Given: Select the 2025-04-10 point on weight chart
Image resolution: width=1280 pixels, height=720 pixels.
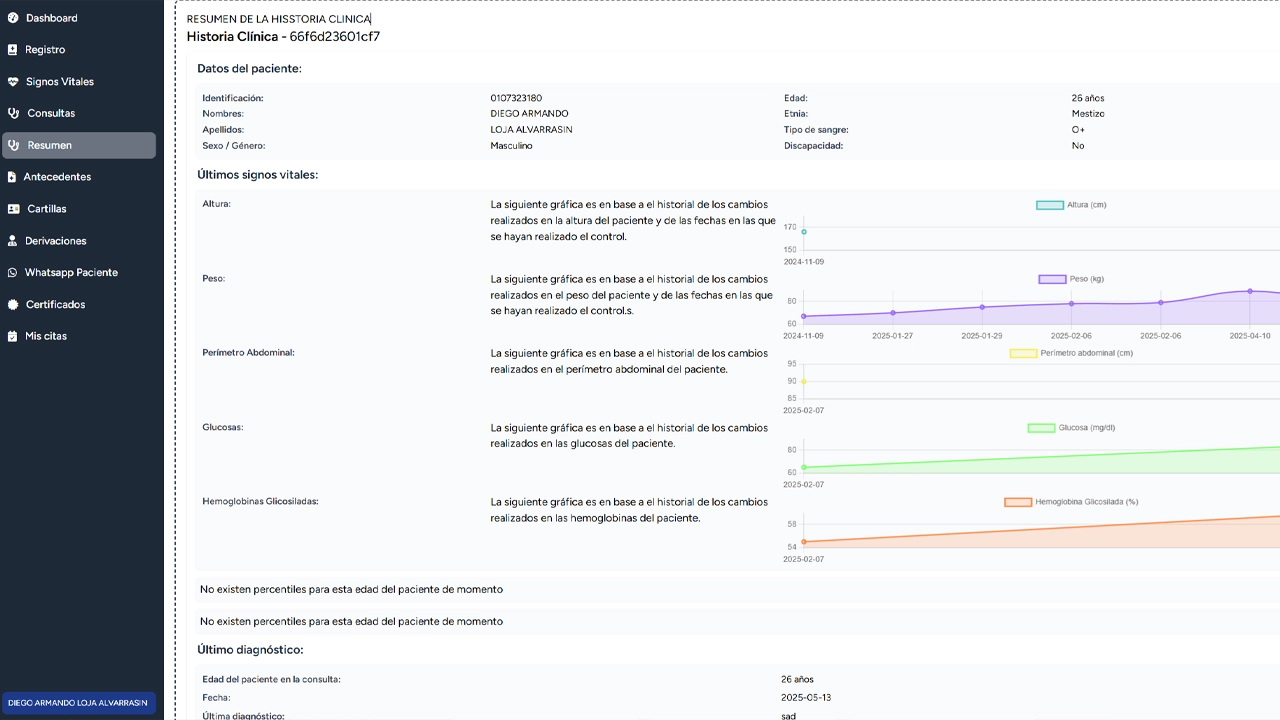Looking at the screenshot, I should [x=1250, y=291].
